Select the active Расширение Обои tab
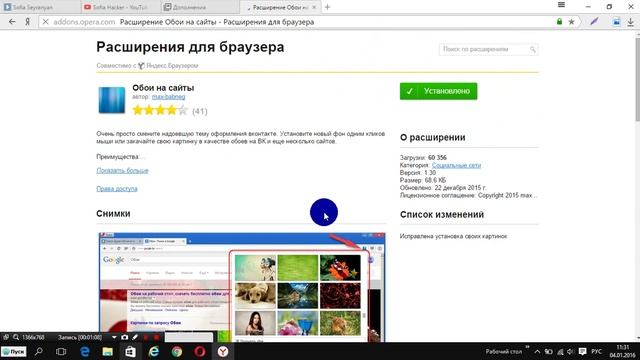Viewport: 640px width, 360px height. (x=280, y=7)
